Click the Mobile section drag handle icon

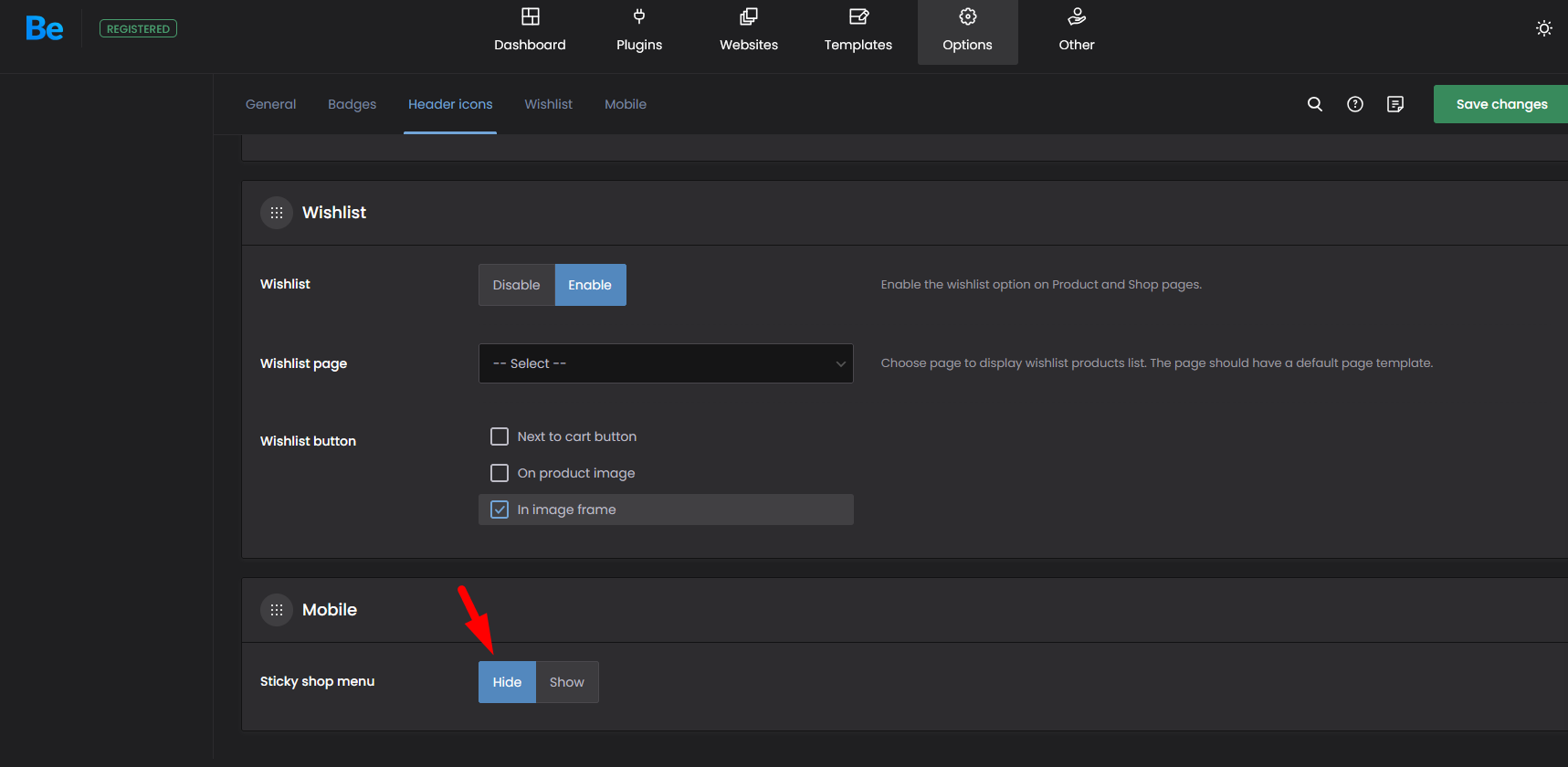(x=277, y=610)
